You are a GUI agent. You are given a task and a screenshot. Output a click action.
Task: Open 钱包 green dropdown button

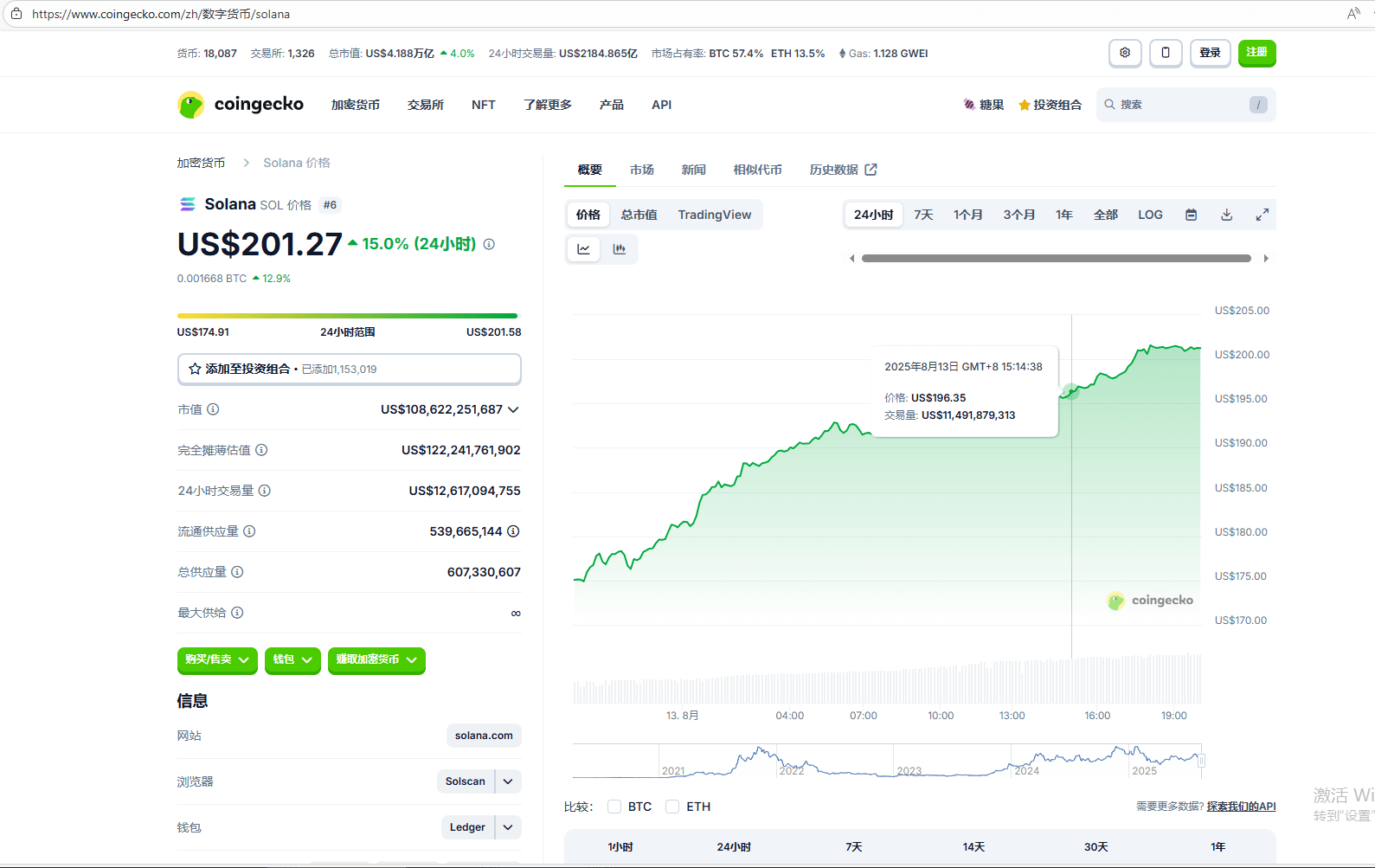click(292, 660)
